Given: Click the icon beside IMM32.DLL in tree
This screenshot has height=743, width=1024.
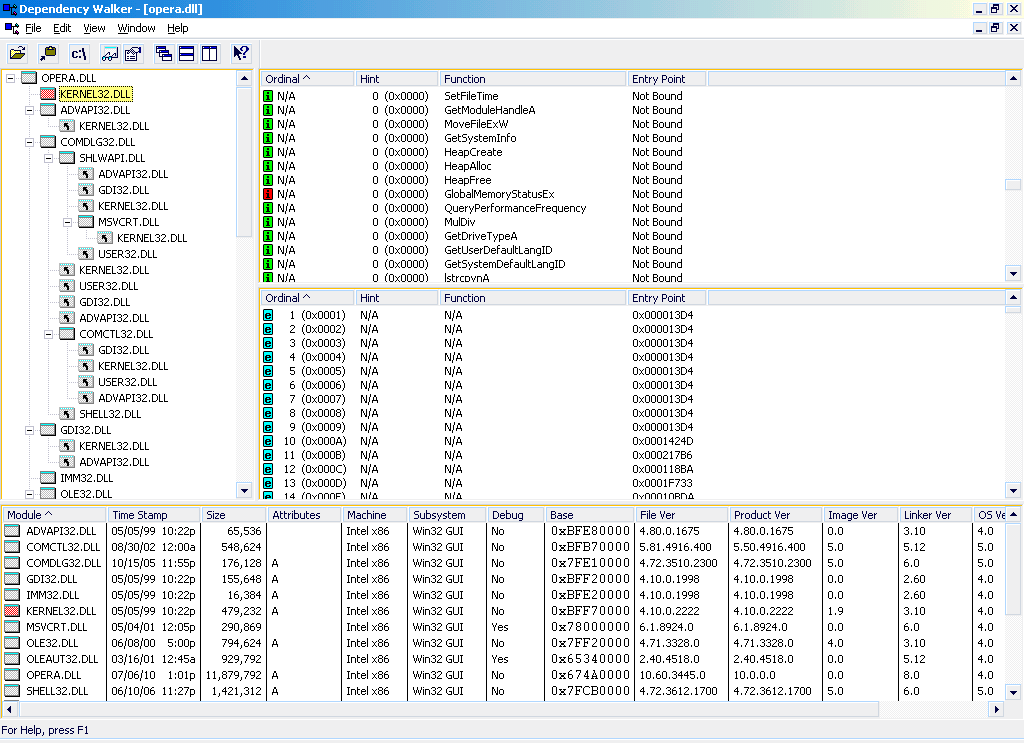Looking at the screenshot, I should (x=48, y=478).
